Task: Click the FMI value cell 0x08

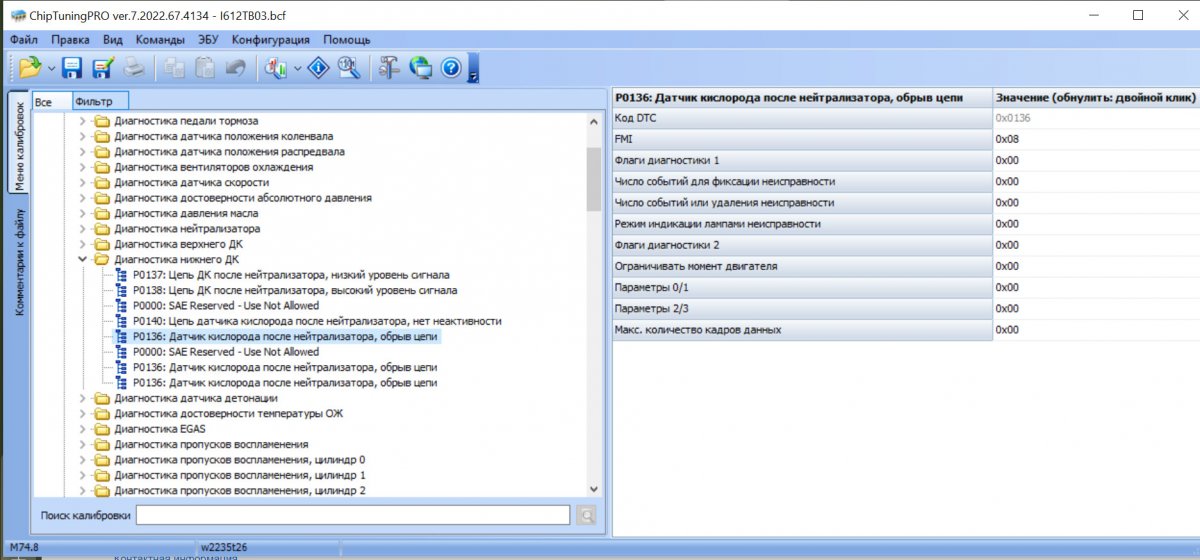Action: tap(1096, 139)
